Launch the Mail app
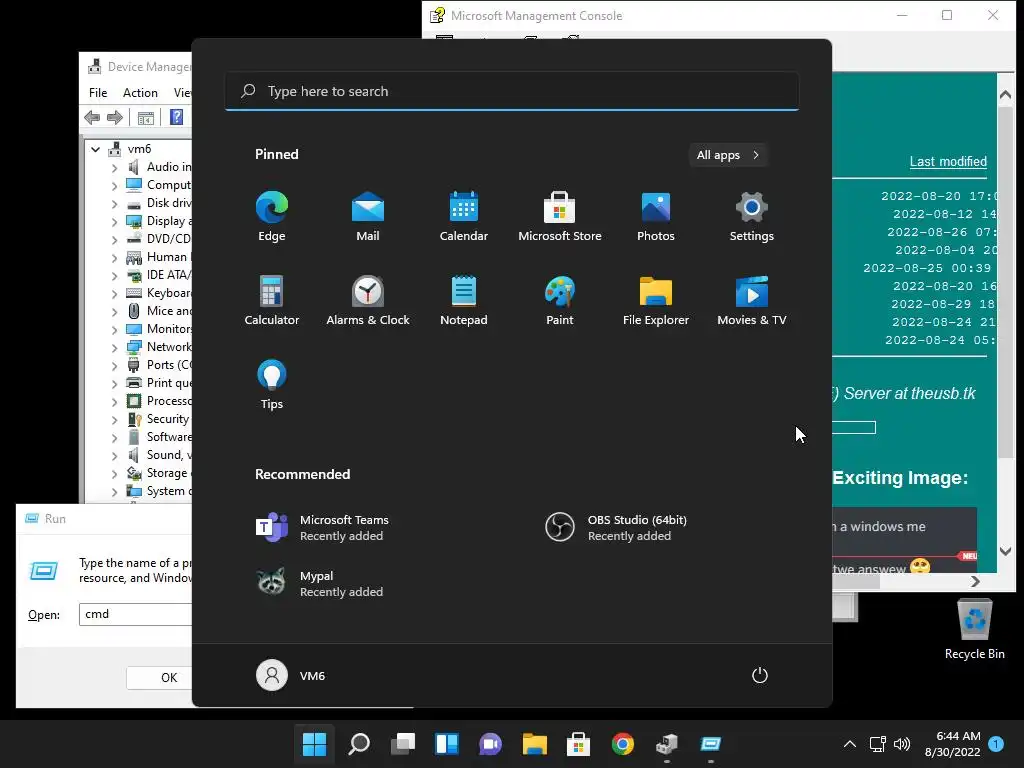 [368, 217]
